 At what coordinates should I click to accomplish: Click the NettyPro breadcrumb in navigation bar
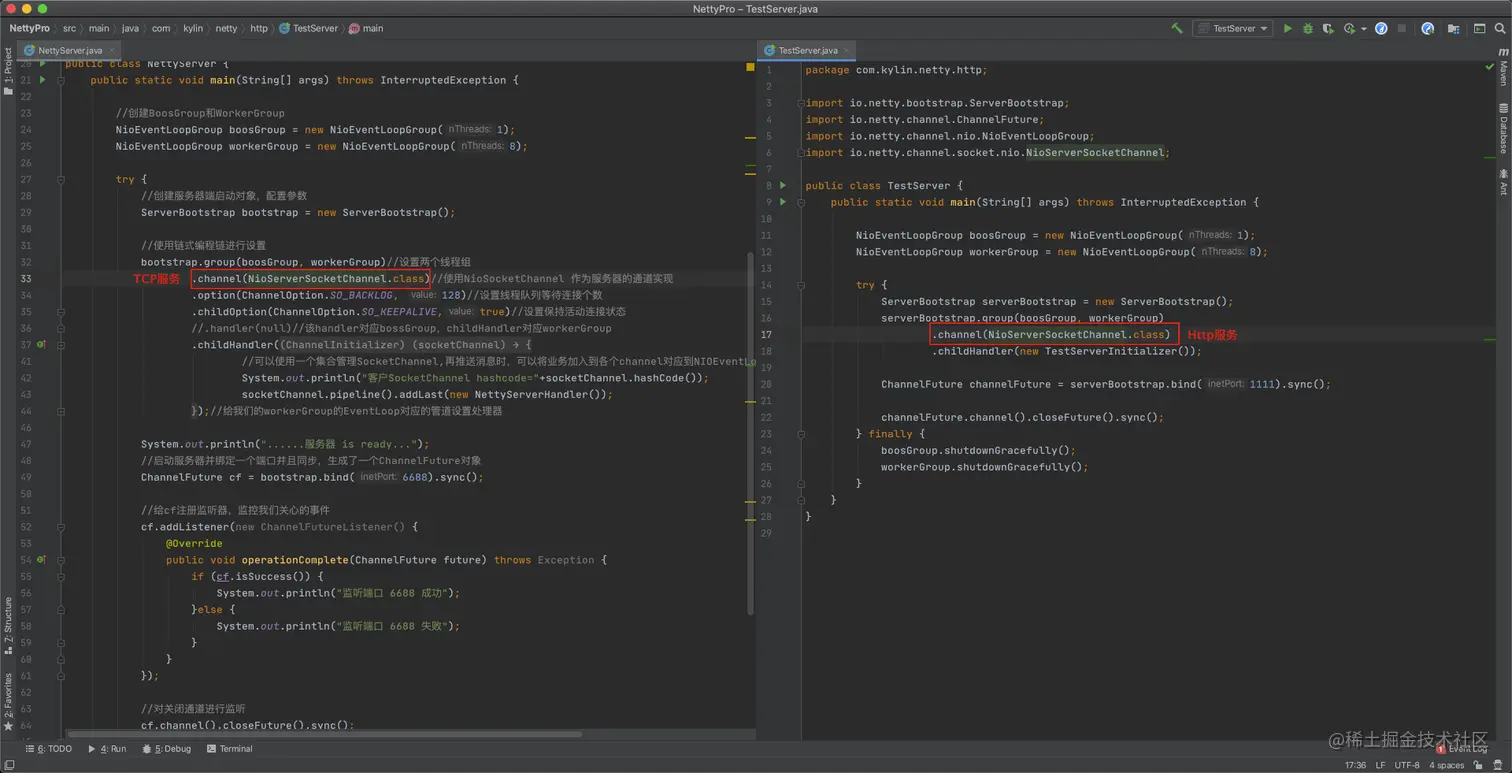point(29,29)
